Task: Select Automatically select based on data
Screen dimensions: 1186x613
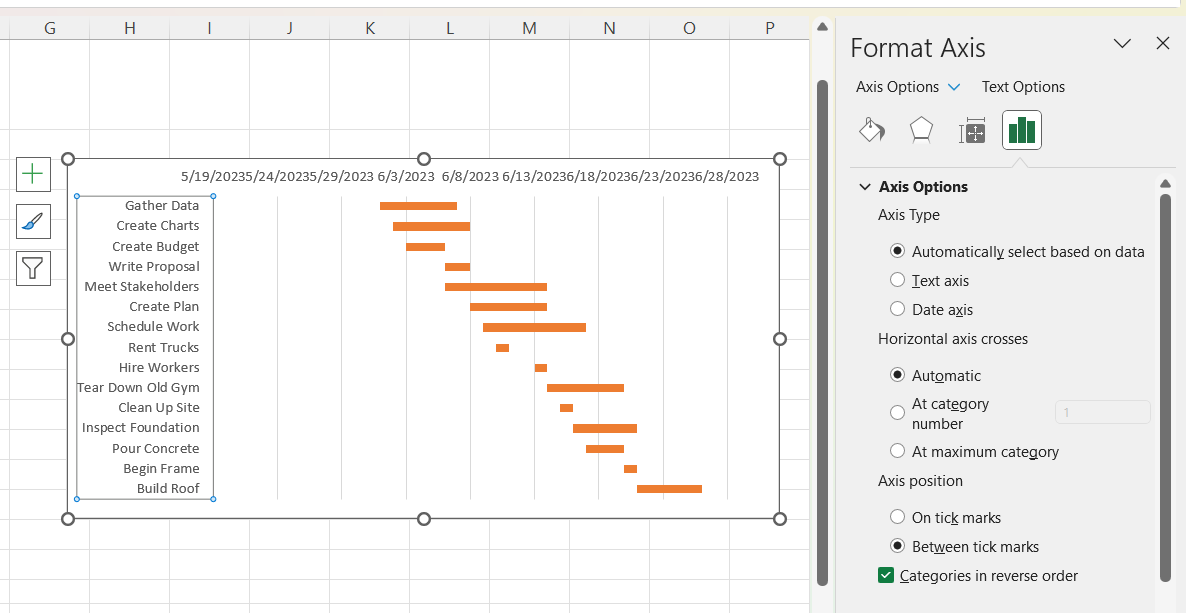Action: pyautogui.click(x=897, y=251)
